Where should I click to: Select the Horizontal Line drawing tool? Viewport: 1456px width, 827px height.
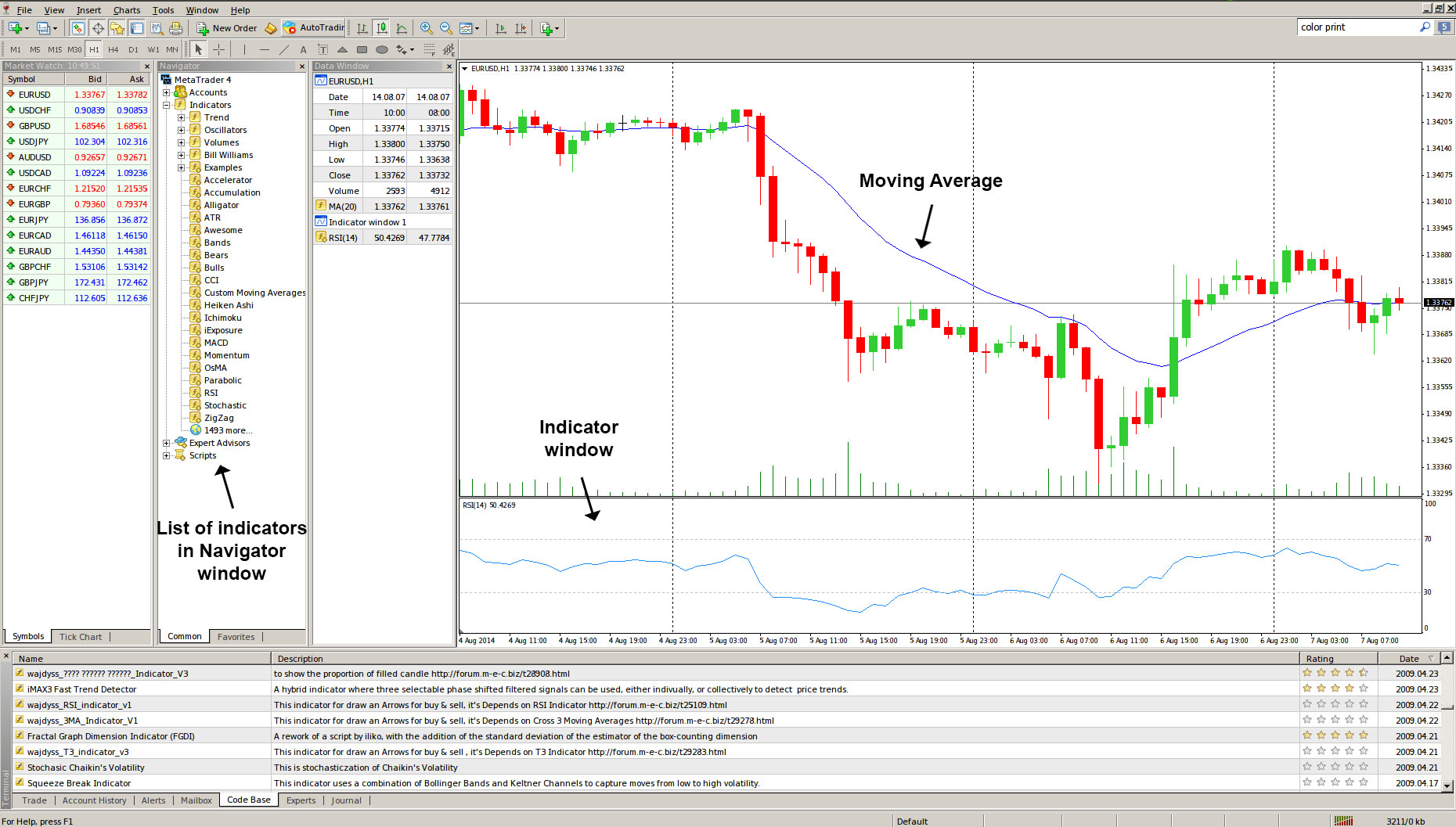click(x=264, y=49)
